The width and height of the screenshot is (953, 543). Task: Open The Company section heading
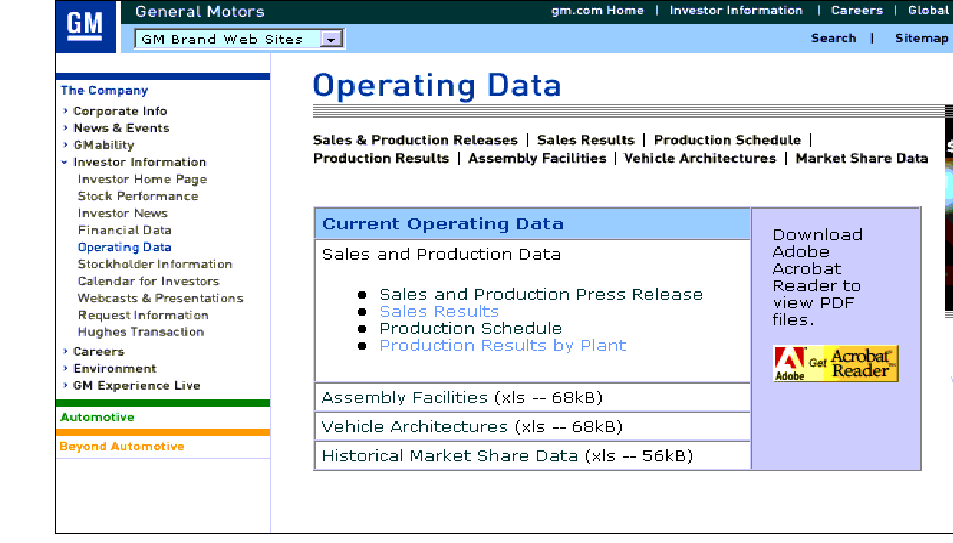pos(104,91)
